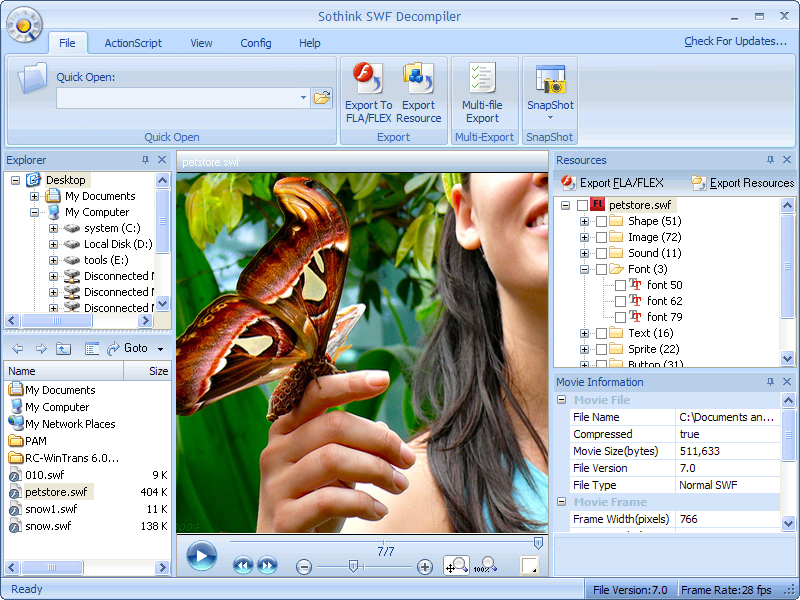
Task: Click the SnapShot camera icon
Action: (x=550, y=80)
